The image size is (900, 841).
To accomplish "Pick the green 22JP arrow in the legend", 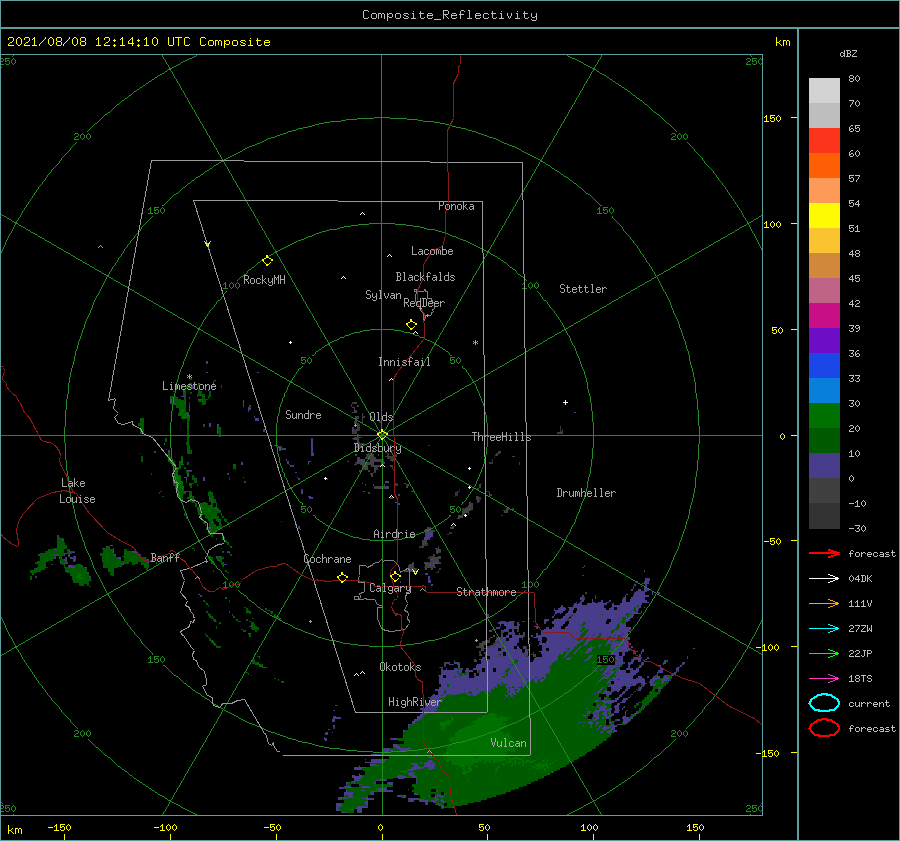I will pyautogui.click(x=824, y=653).
